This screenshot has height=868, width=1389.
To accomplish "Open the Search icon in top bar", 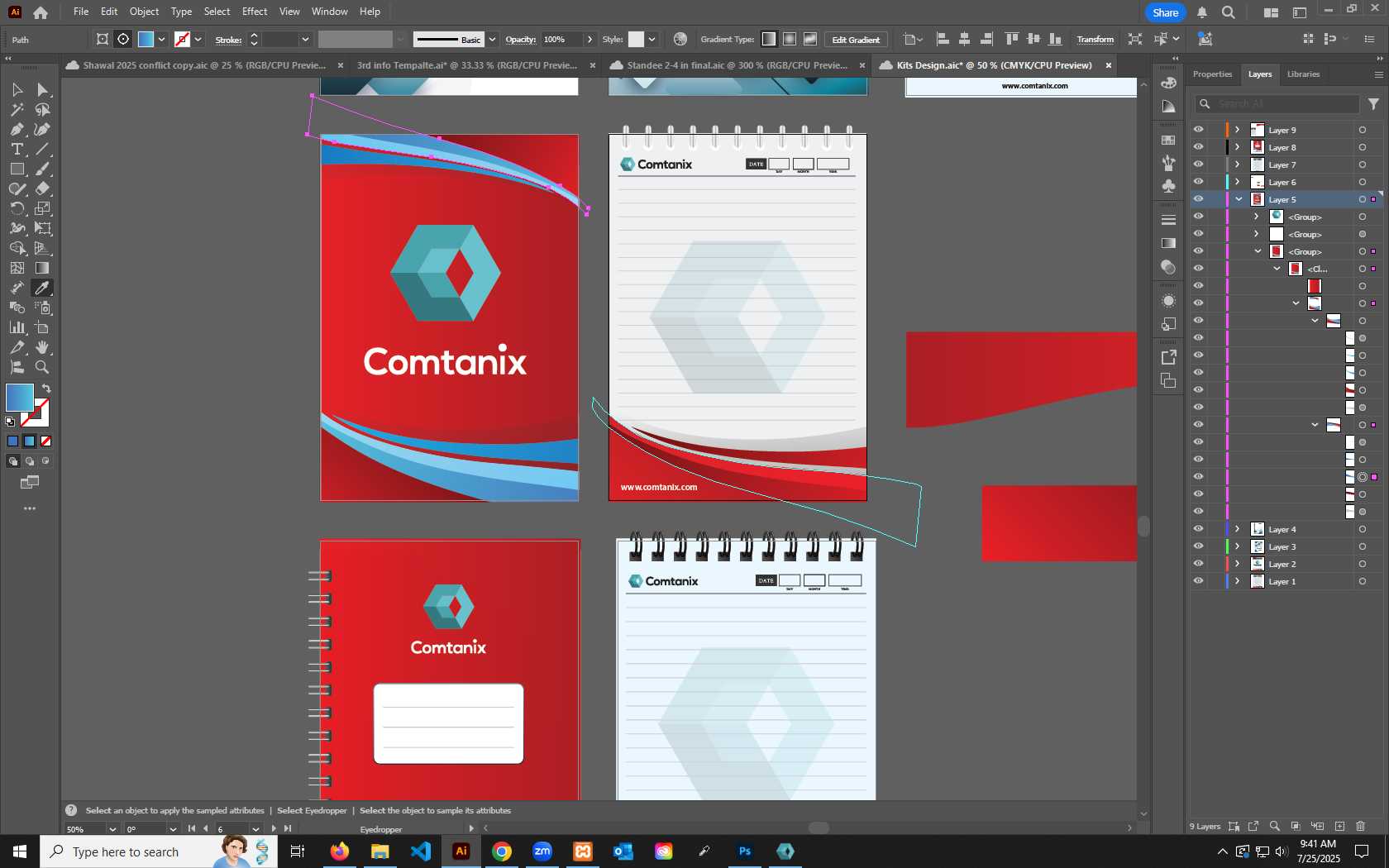I will point(1229,12).
